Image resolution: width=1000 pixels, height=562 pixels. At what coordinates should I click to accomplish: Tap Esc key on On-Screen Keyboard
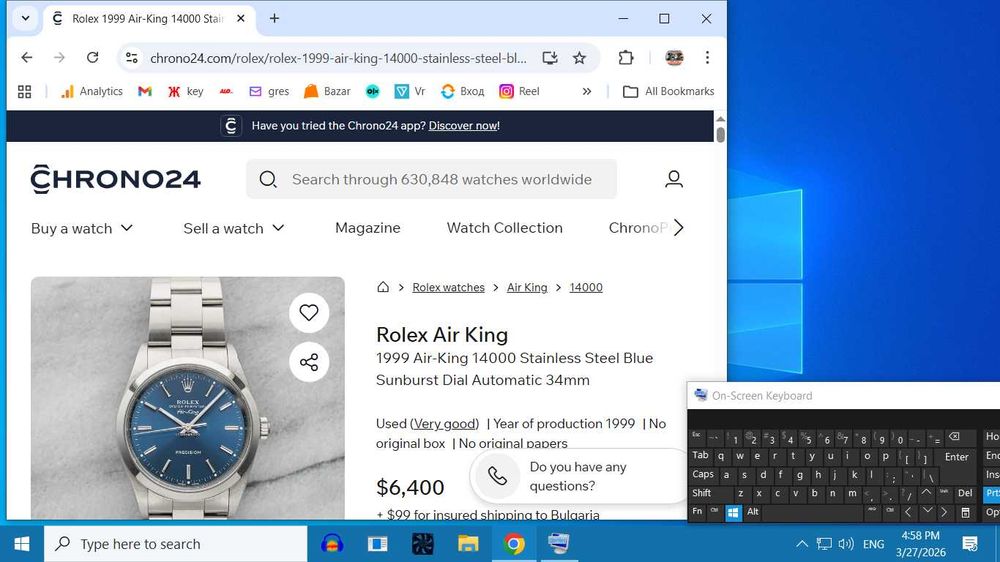point(696,435)
